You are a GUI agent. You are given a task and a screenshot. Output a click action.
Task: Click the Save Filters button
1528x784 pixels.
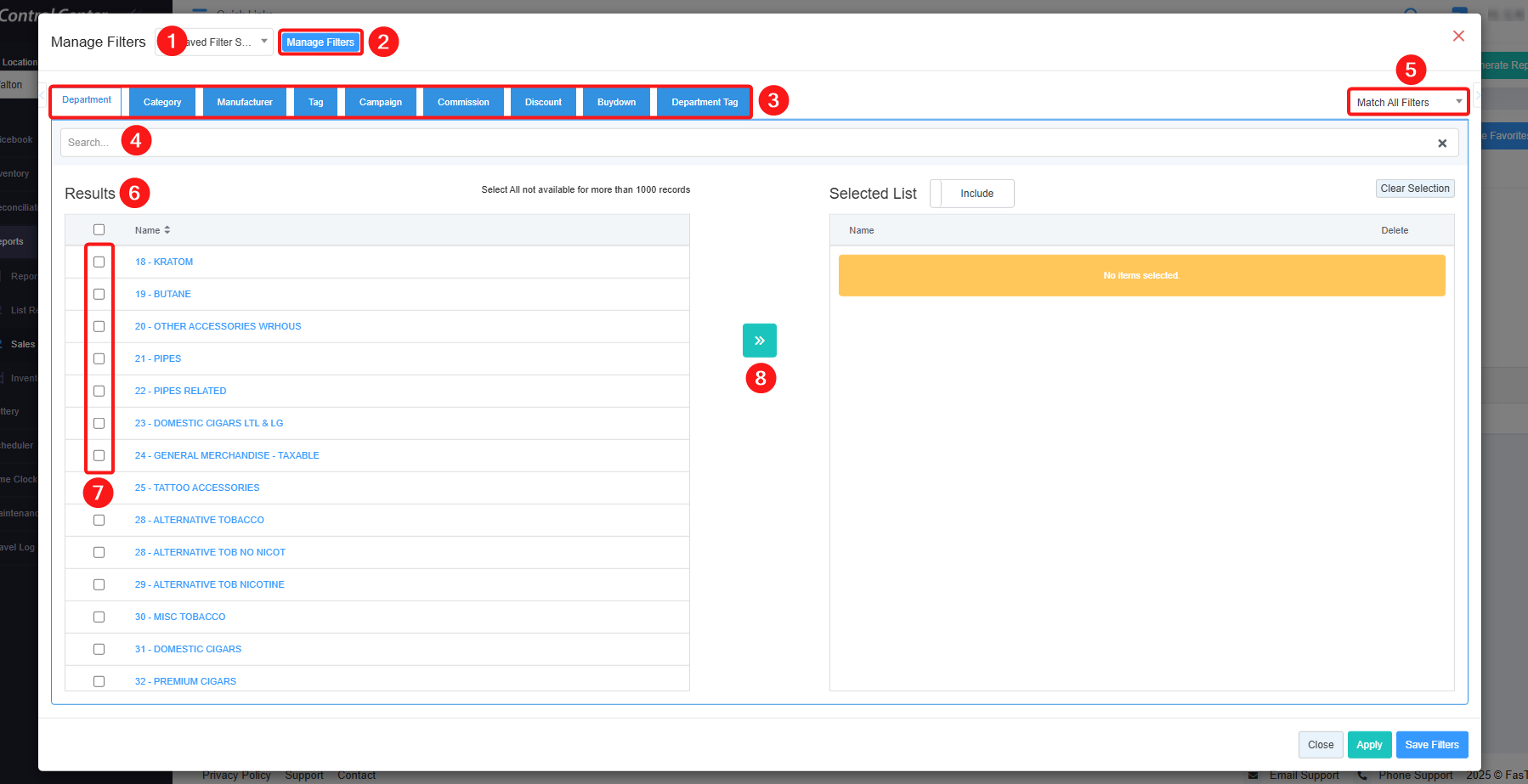1431,745
